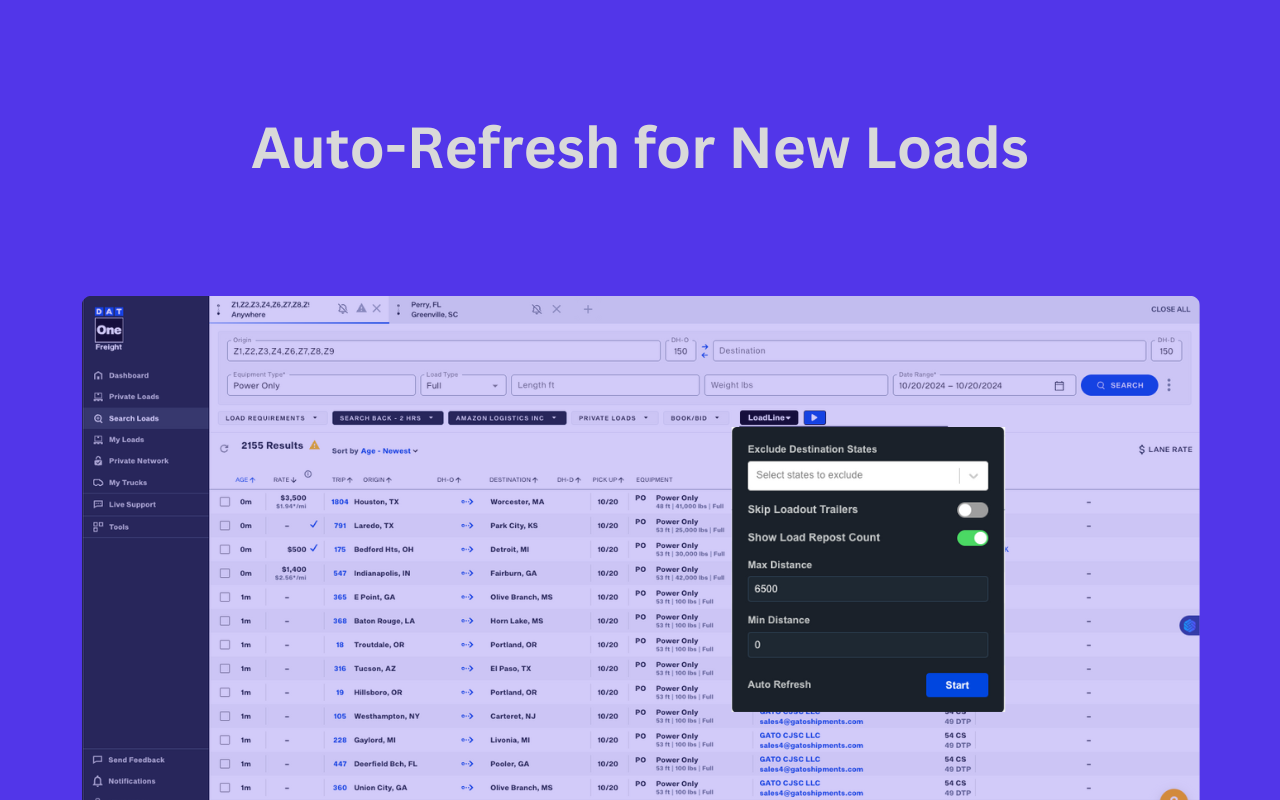Image resolution: width=1280 pixels, height=800 pixels.
Task: Click the blue SEARCH button
Action: [x=1119, y=384]
